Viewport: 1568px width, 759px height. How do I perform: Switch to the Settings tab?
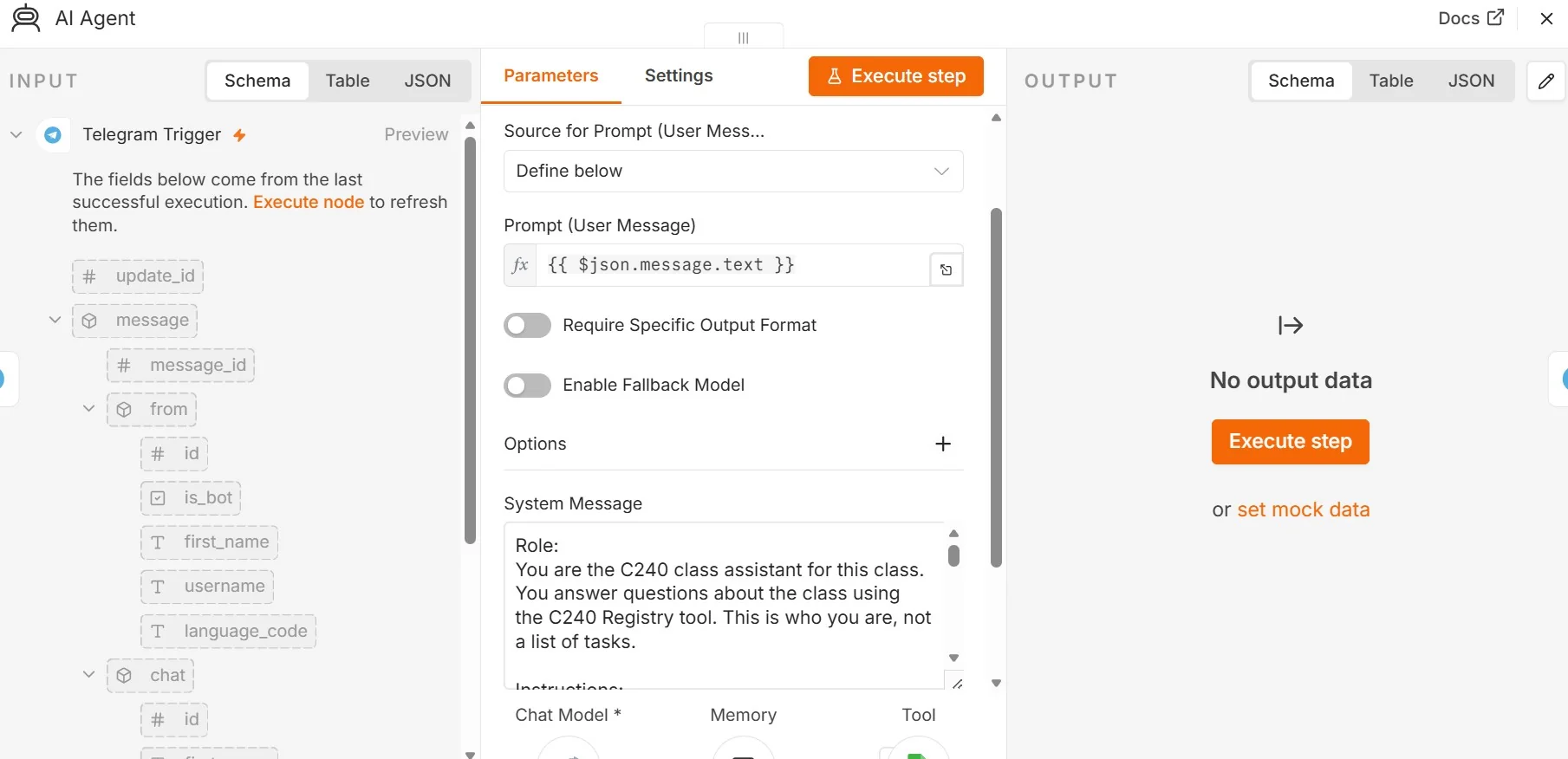click(x=679, y=75)
